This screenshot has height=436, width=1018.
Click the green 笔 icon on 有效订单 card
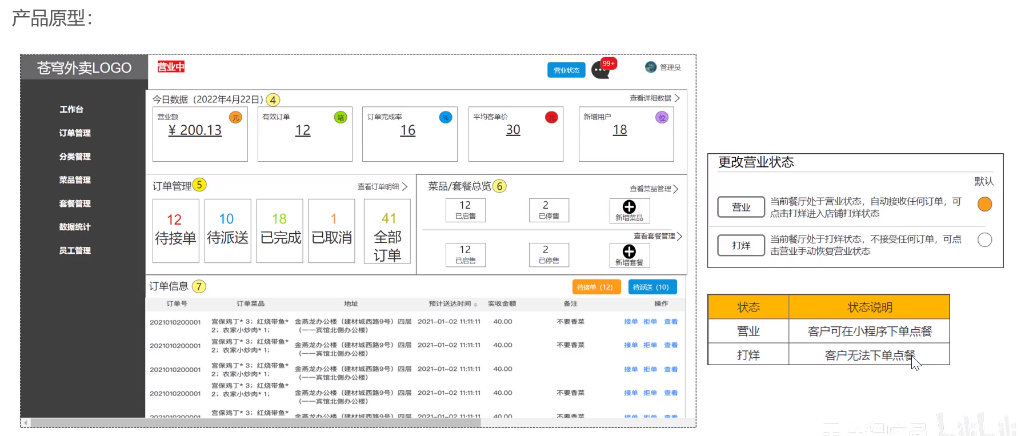coord(340,117)
